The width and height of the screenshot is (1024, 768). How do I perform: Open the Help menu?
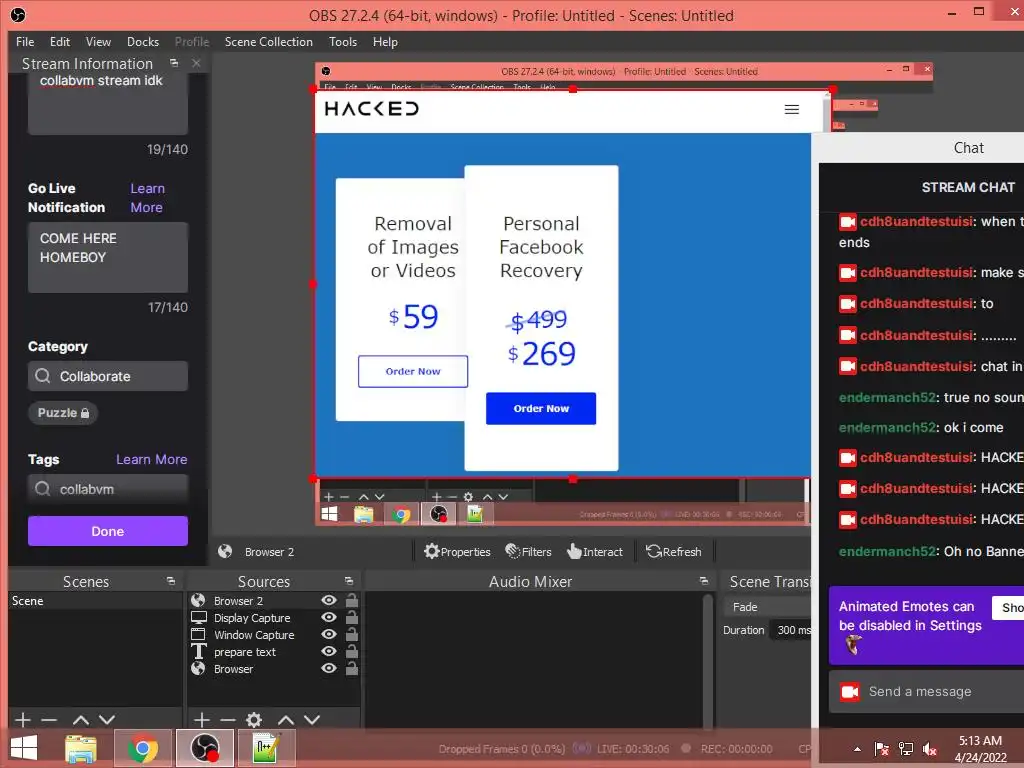tap(385, 42)
